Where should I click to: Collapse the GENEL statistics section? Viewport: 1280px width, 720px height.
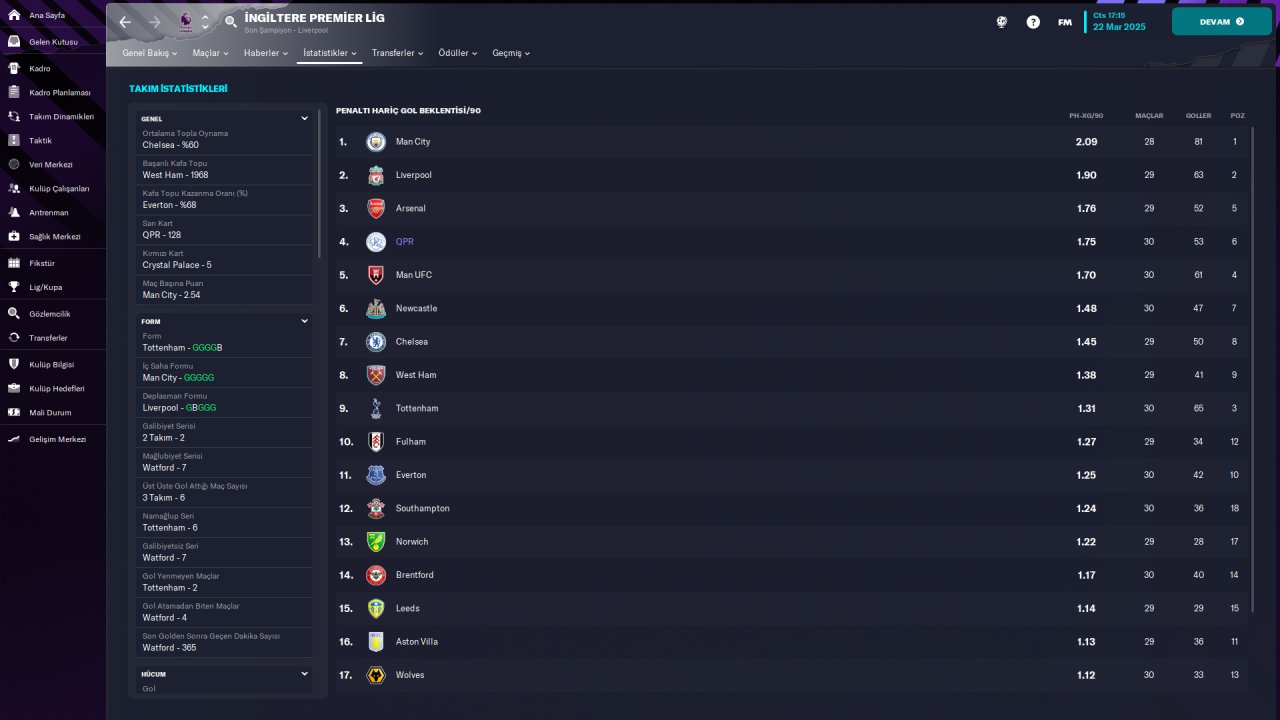pos(305,118)
